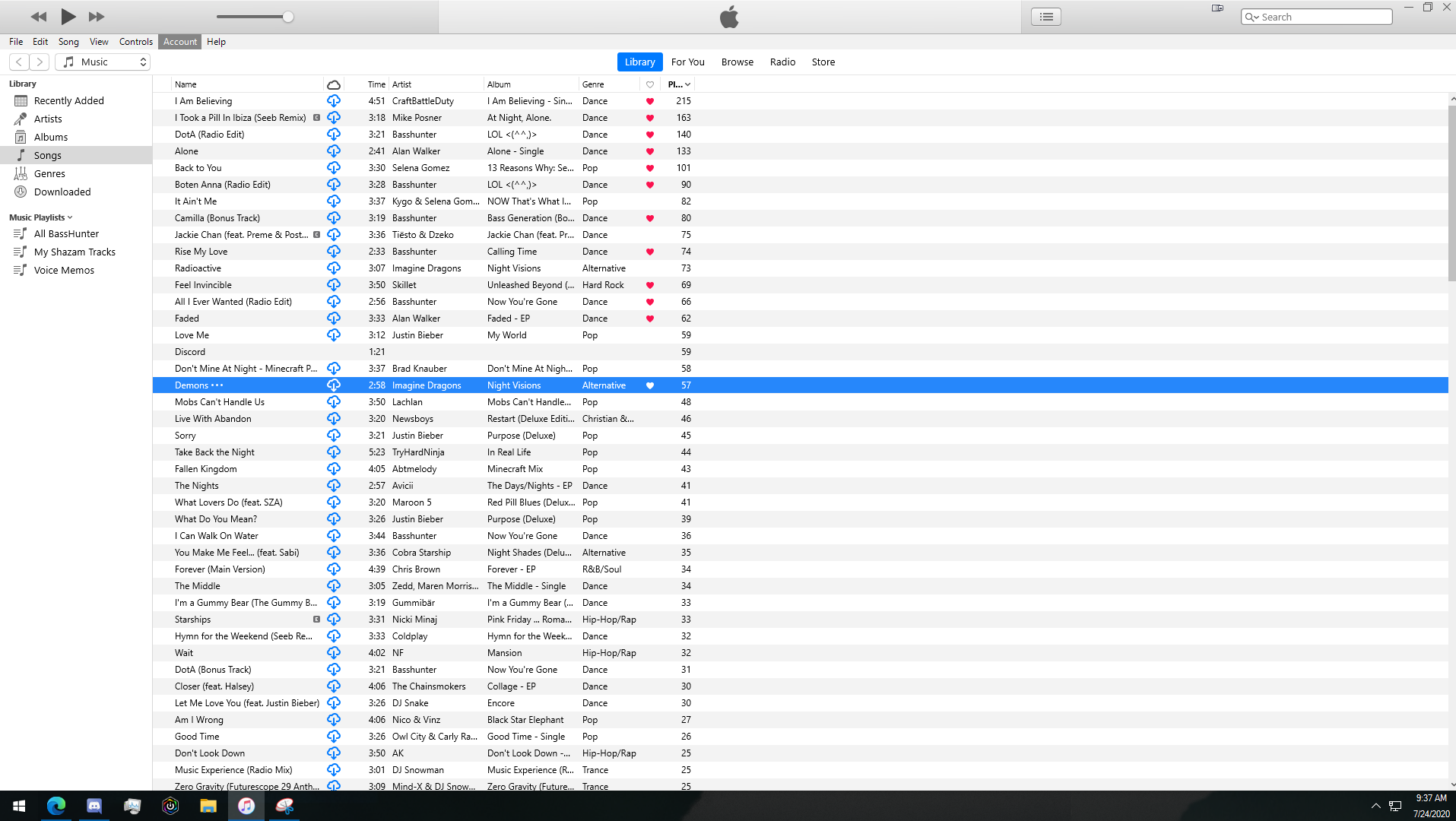
Task: Toggle the heart on Back to You
Action: pyautogui.click(x=650, y=168)
